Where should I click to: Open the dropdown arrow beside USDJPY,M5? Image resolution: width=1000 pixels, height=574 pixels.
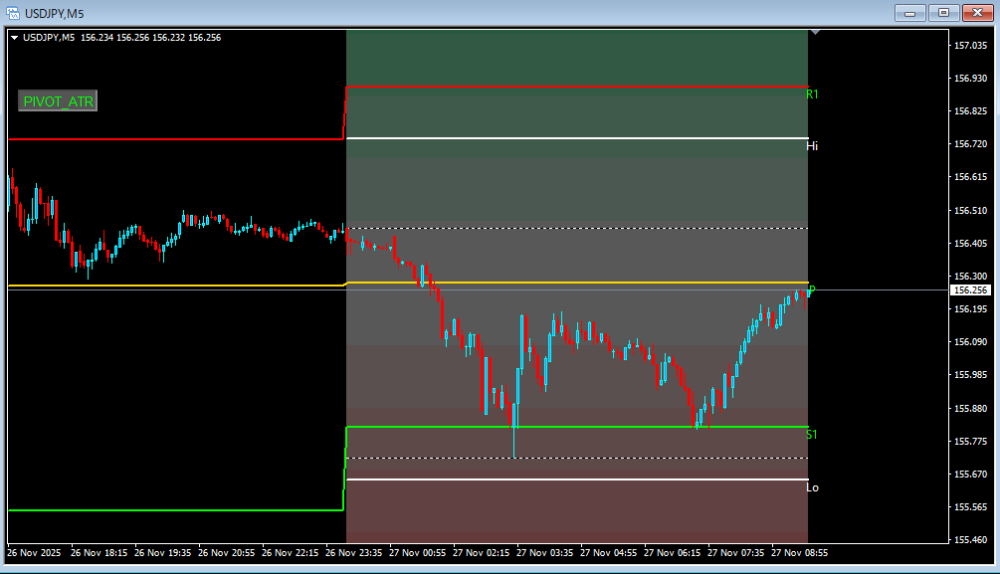click(14, 38)
